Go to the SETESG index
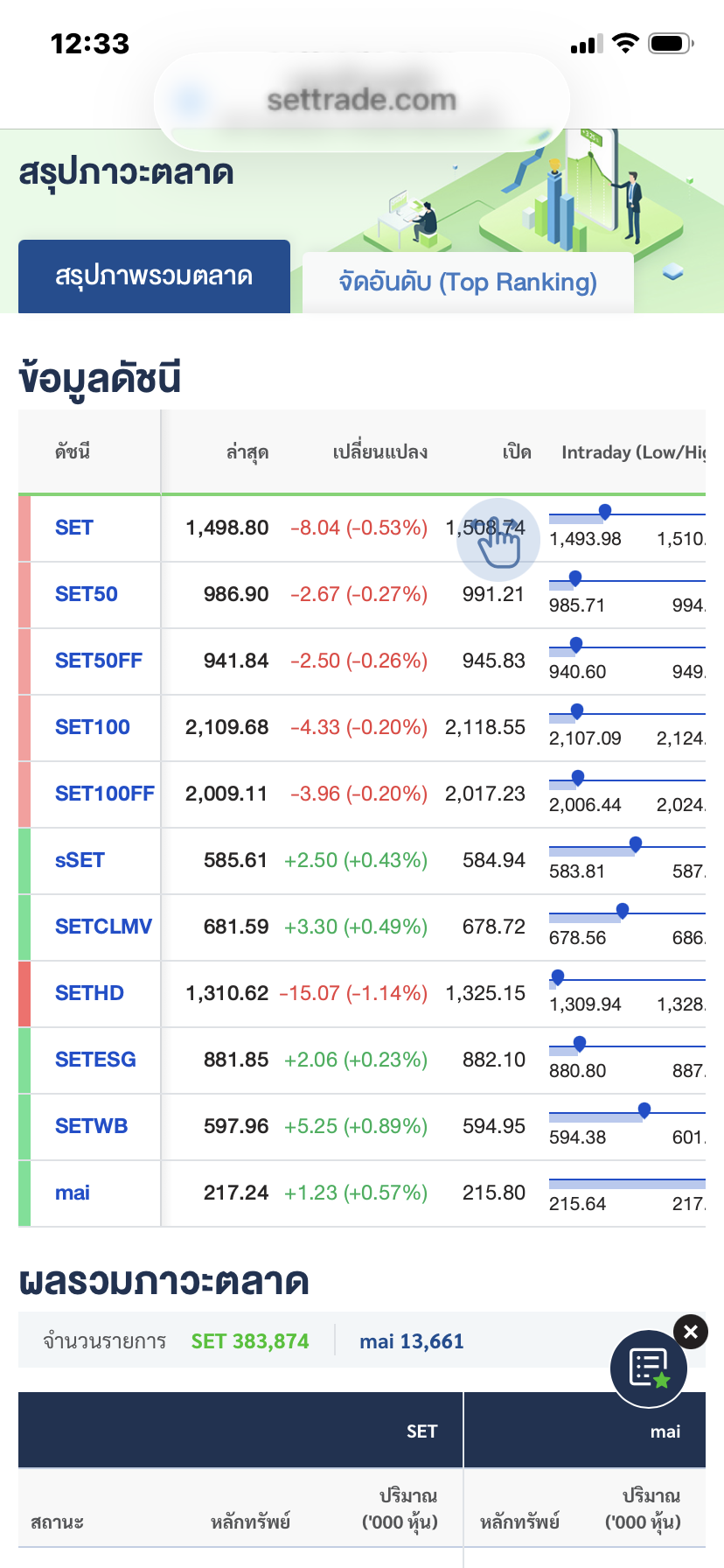 [x=95, y=1060]
